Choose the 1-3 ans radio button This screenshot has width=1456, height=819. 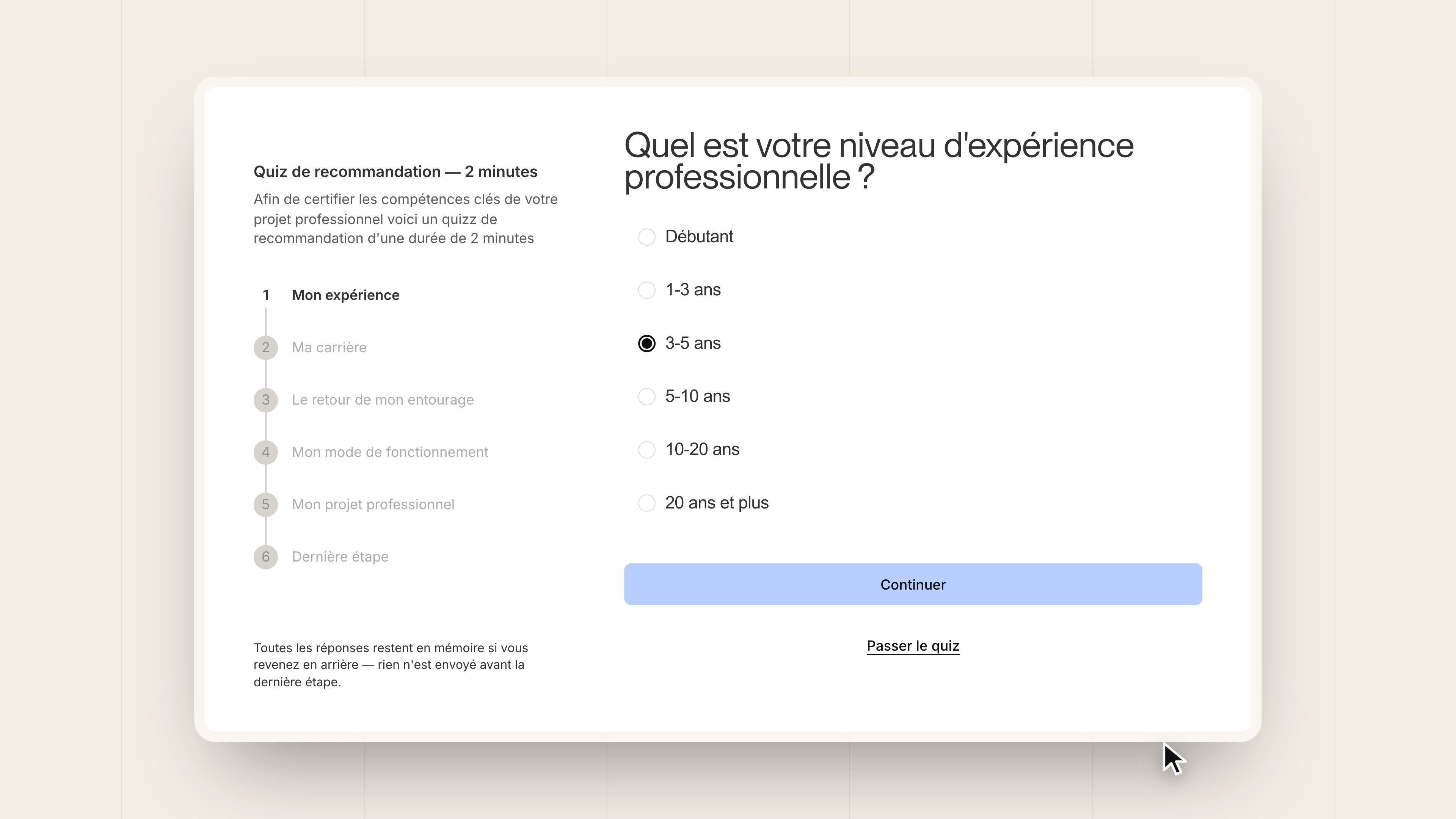click(646, 290)
